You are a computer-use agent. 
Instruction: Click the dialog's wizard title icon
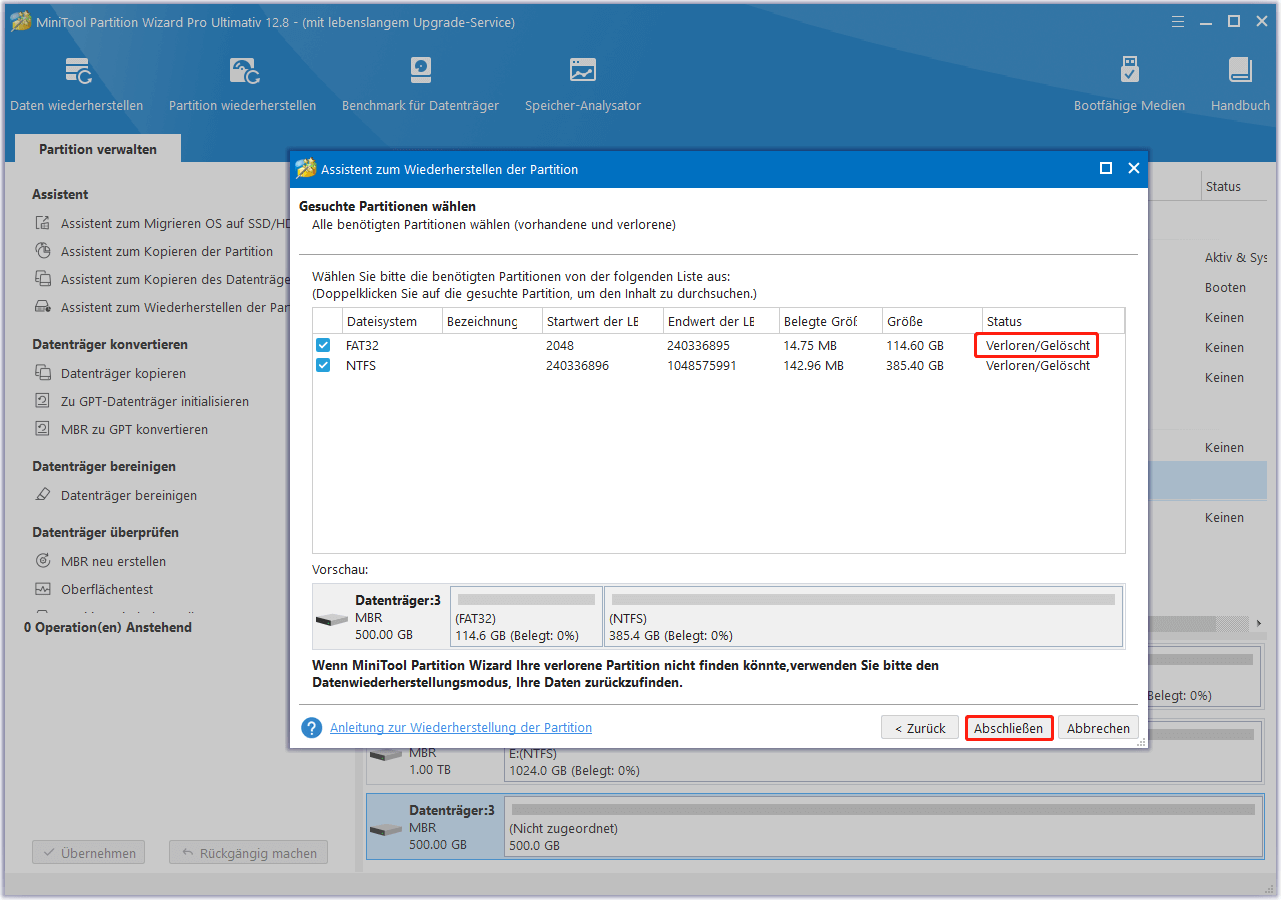tap(305, 169)
